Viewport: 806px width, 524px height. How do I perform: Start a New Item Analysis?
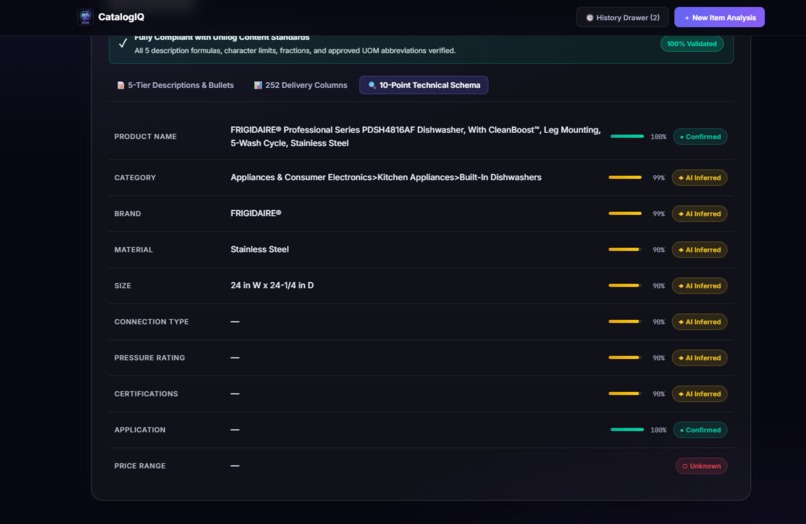pos(719,17)
